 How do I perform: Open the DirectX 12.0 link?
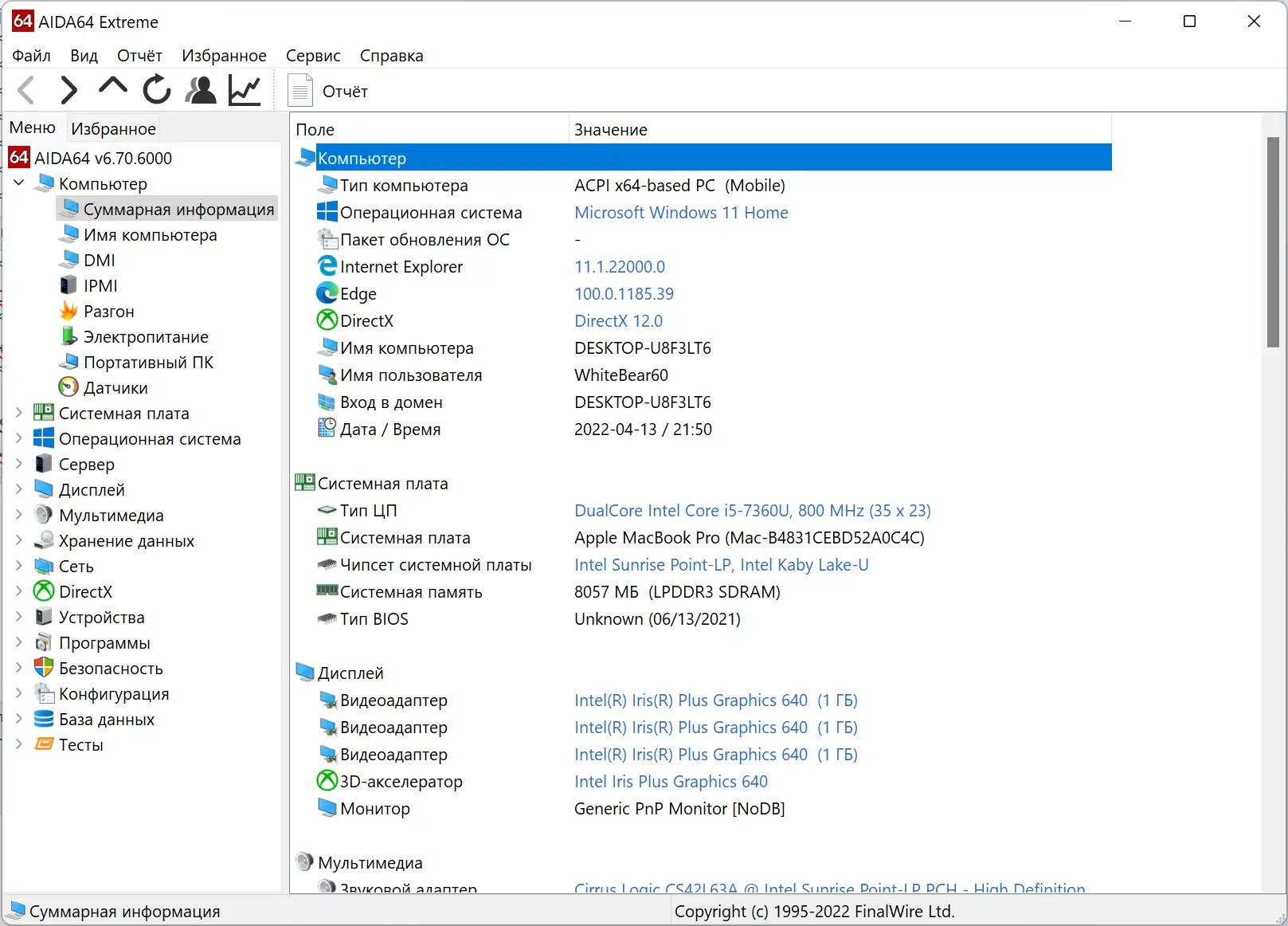tap(618, 321)
